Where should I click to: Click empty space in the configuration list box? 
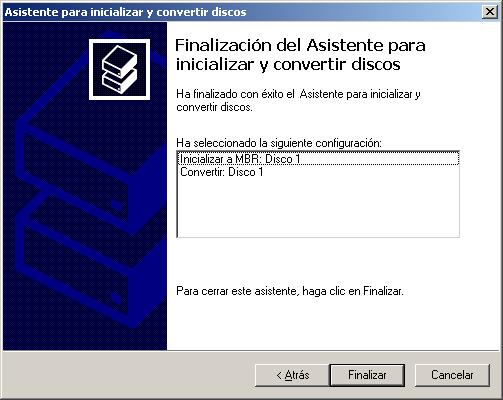[x=318, y=207]
